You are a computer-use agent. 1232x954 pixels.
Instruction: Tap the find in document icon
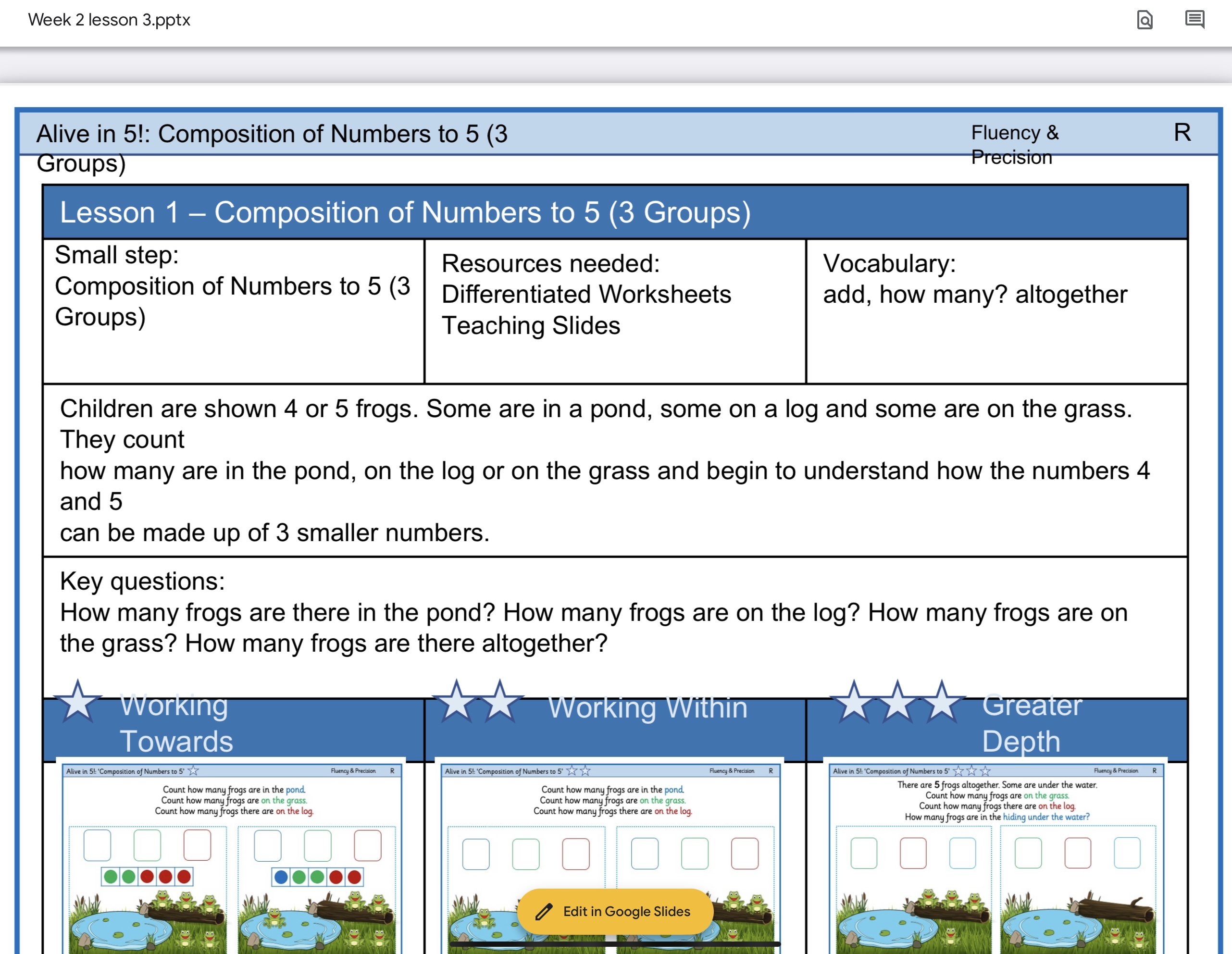[x=1145, y=20]
